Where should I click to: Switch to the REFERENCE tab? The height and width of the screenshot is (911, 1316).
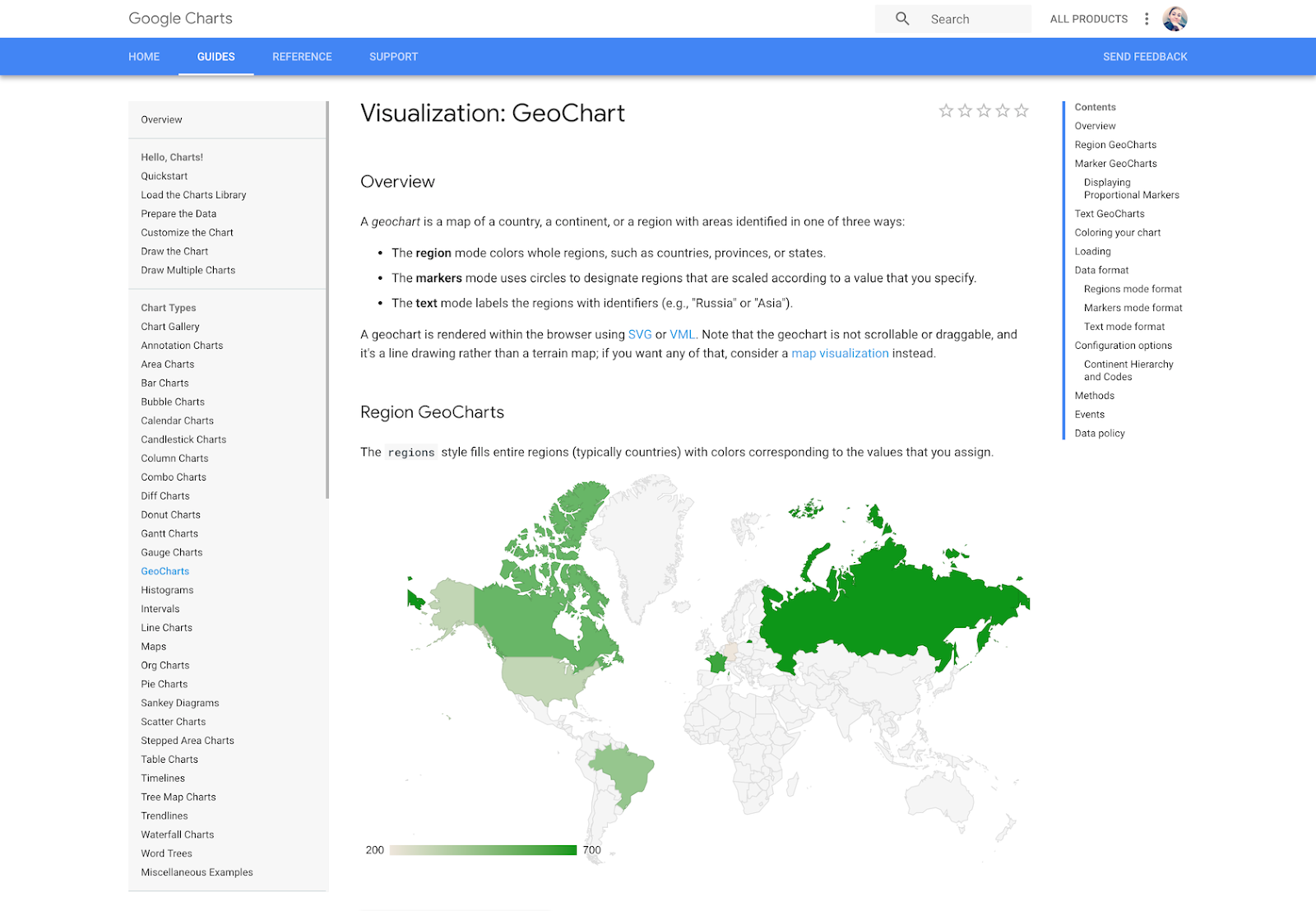(302, 57)
